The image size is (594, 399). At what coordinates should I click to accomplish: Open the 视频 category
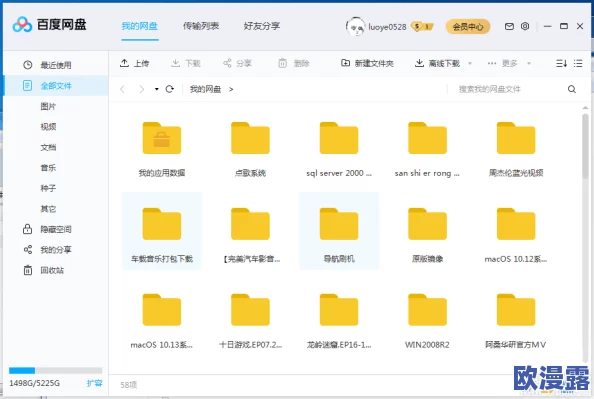click(48, 127)
